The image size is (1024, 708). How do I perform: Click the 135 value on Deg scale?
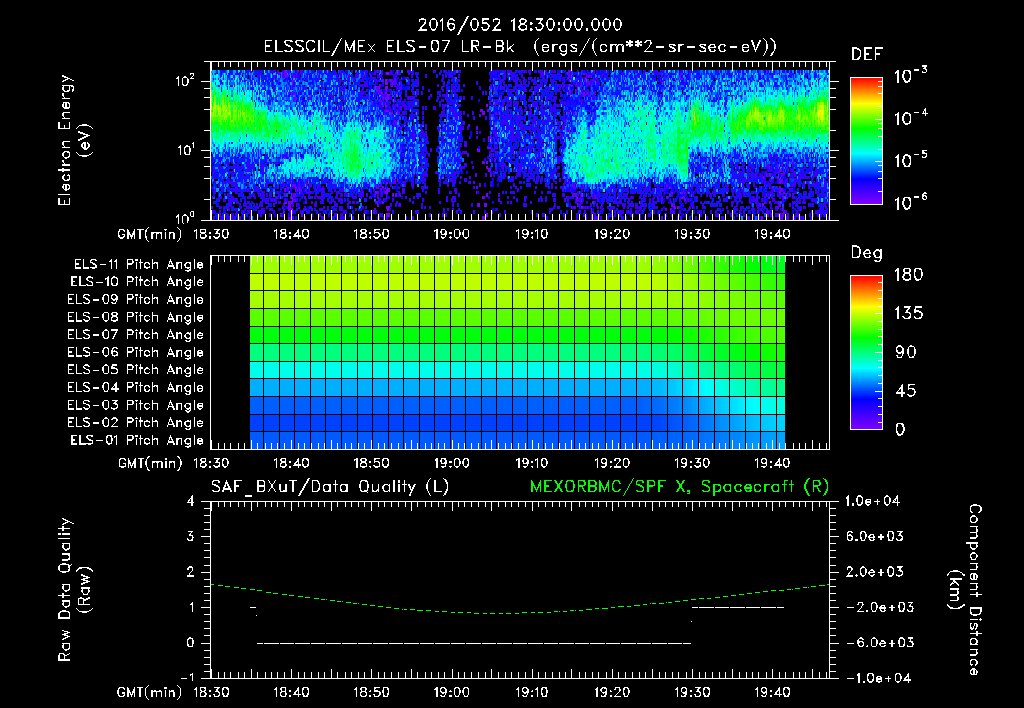pos(908,314)
